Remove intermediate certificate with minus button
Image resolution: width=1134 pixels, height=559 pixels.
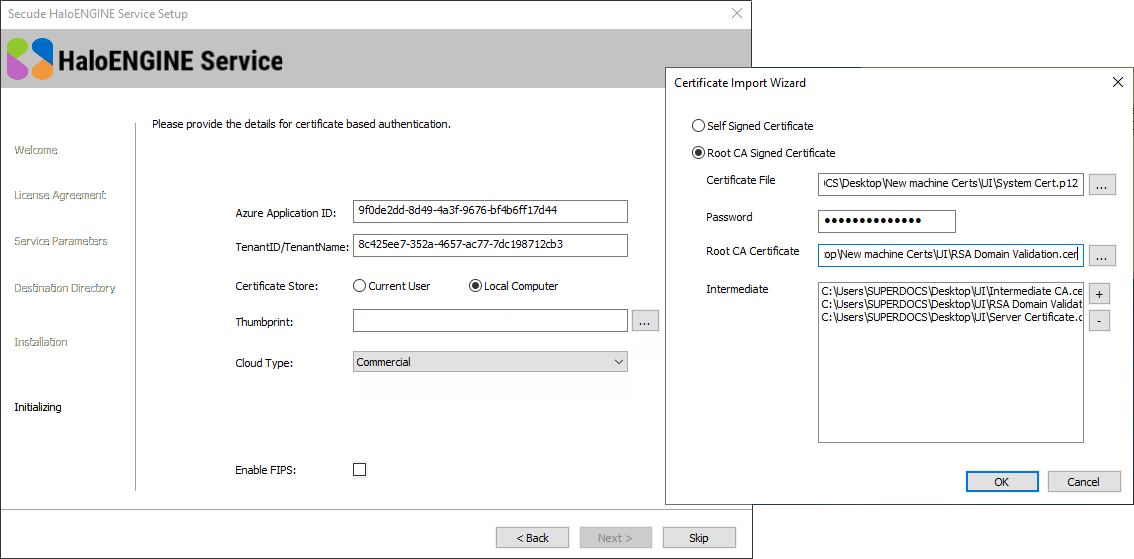[1098, 321]
